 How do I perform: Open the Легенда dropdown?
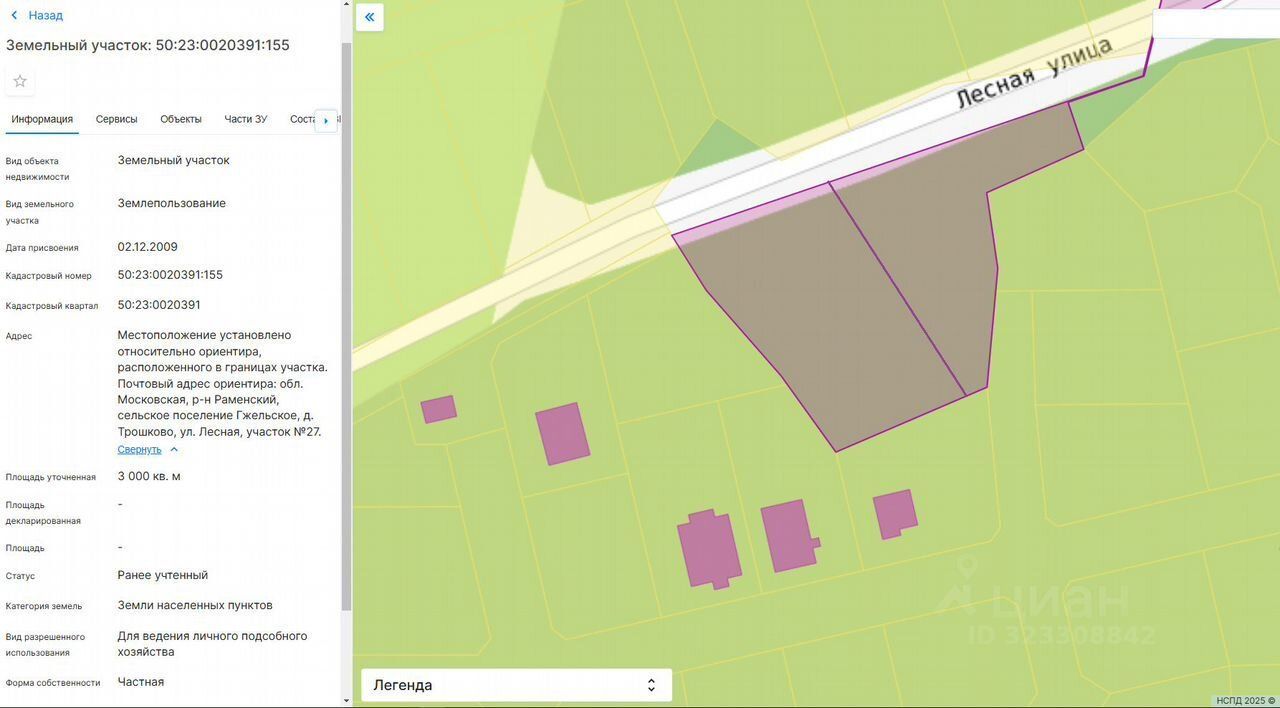point(516,685)
